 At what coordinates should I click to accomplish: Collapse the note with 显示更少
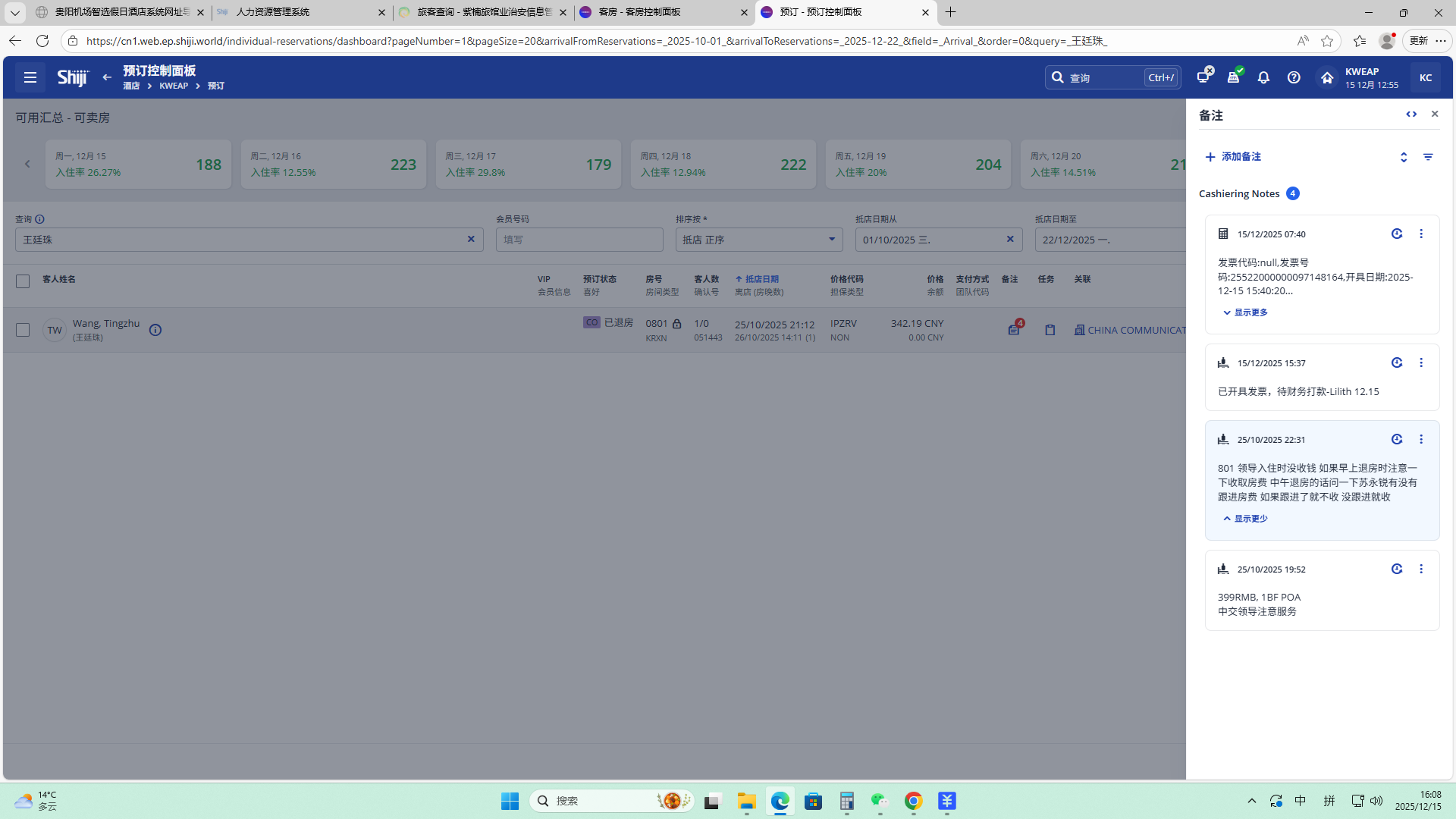click(x=1245, y=519)
